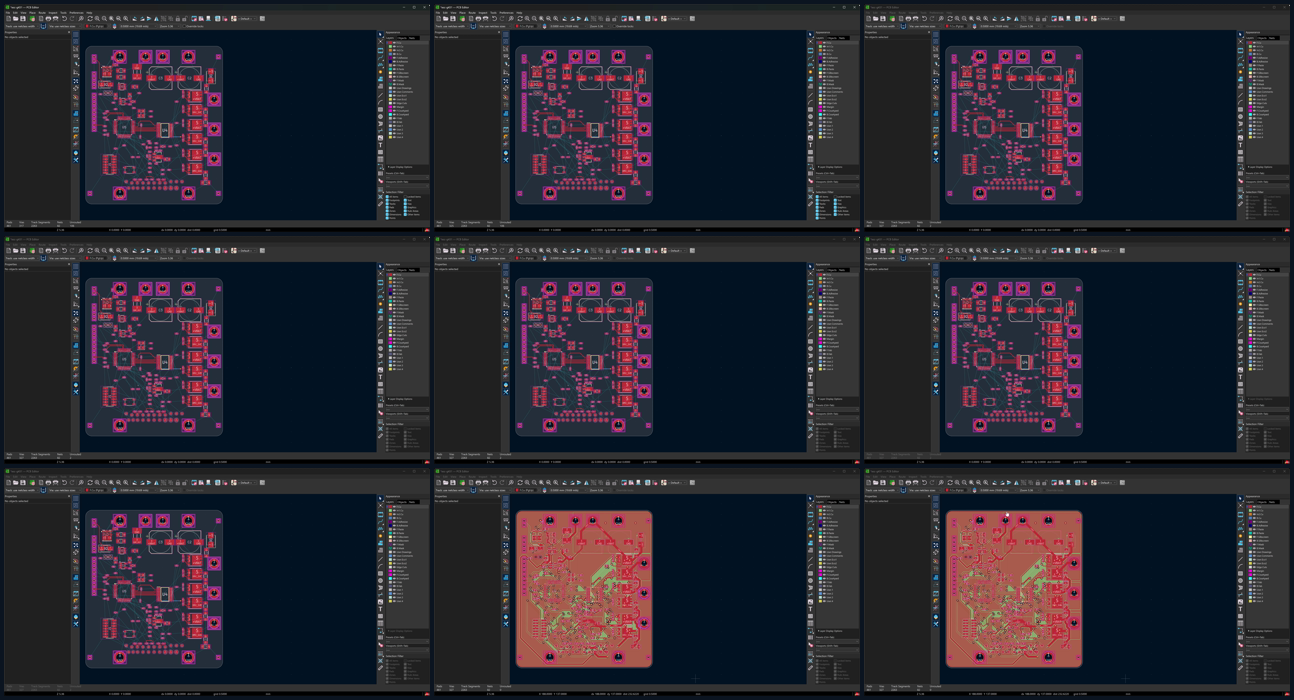Open Route menu in top-middle window
Image resolution: width=1294 pixels, height=700 pixels.
pyautogui.click(x=472, y=13)
